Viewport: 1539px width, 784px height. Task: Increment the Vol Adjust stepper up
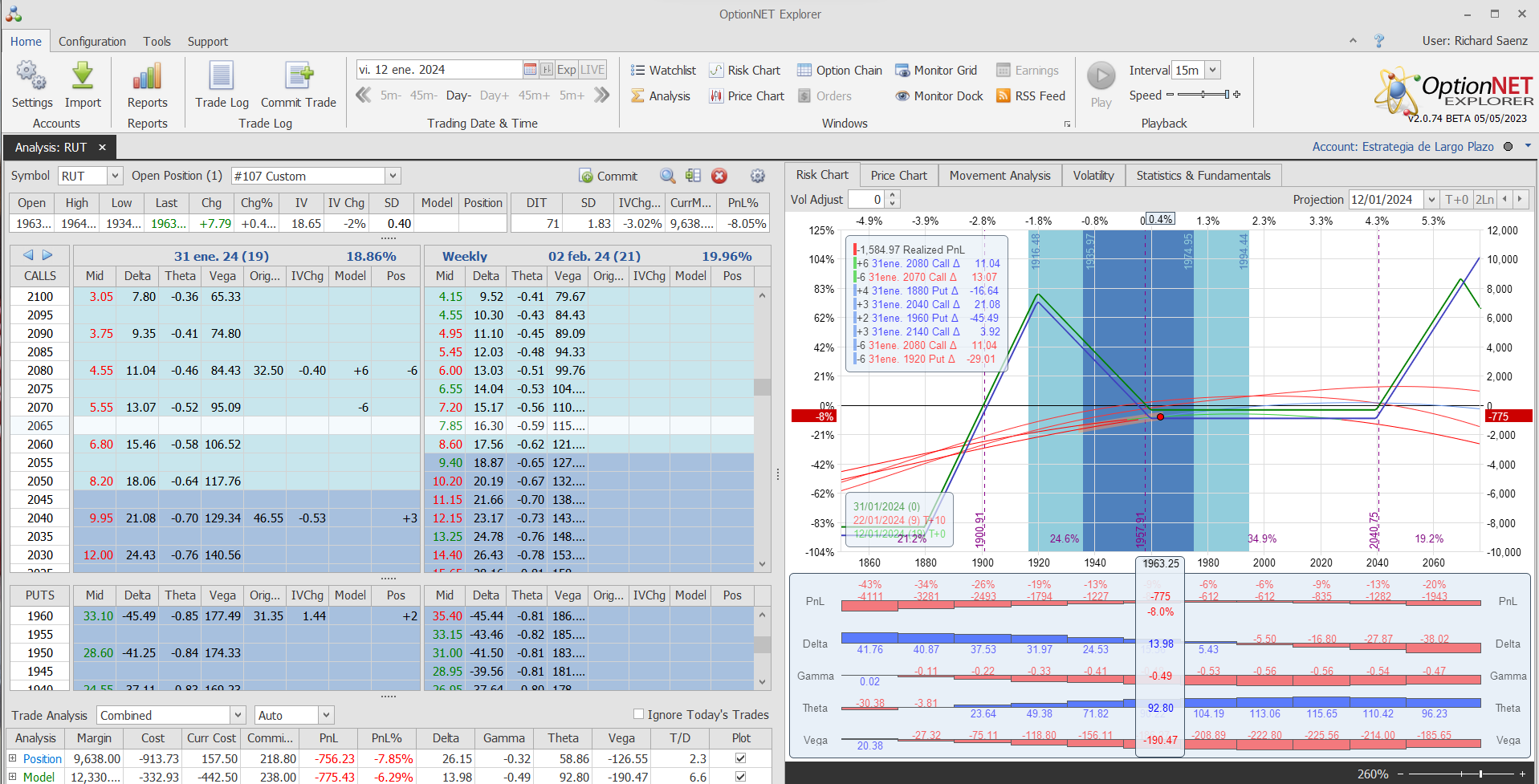coord(892,195)
